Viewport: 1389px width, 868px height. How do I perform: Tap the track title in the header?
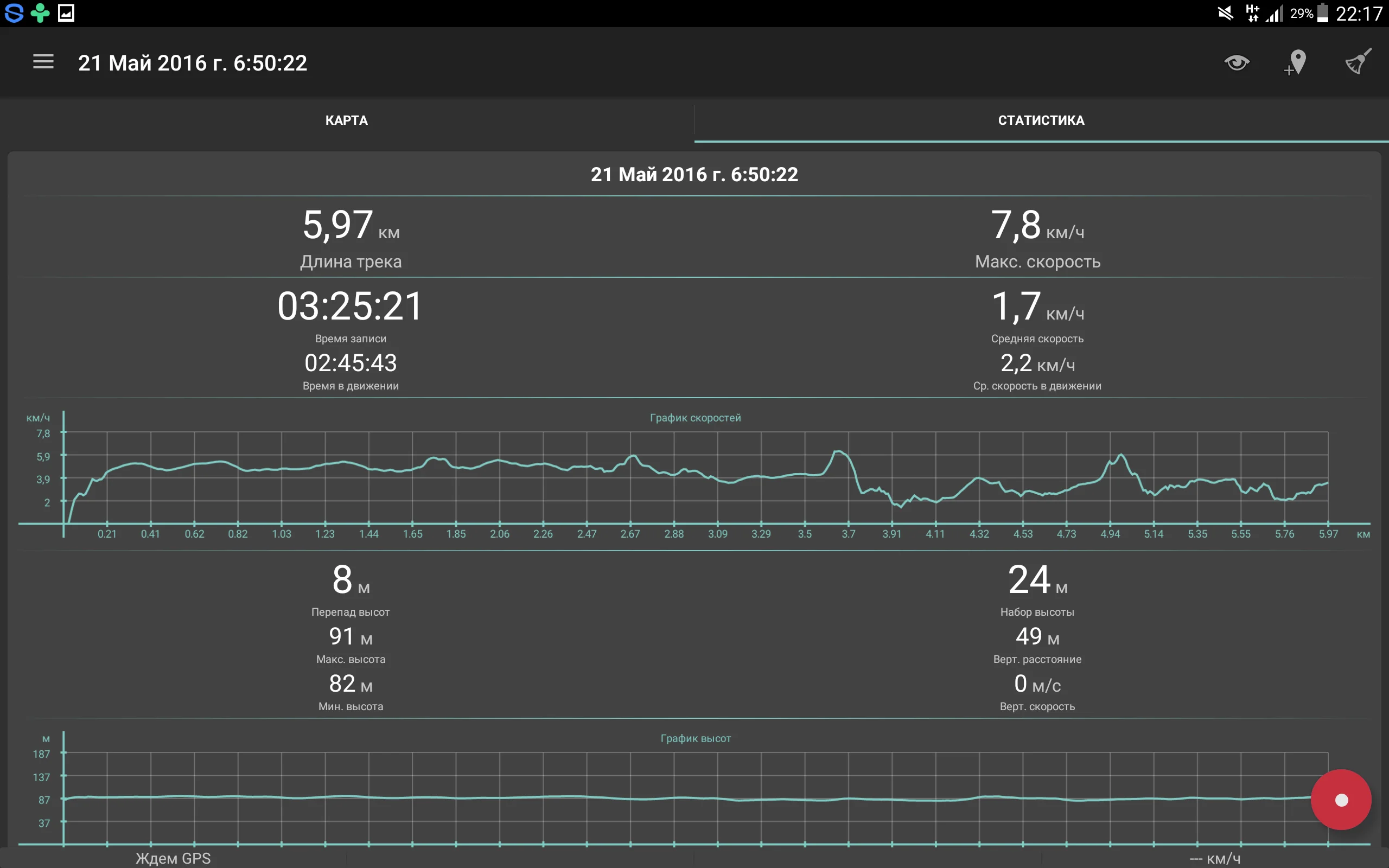pos(192,63)
